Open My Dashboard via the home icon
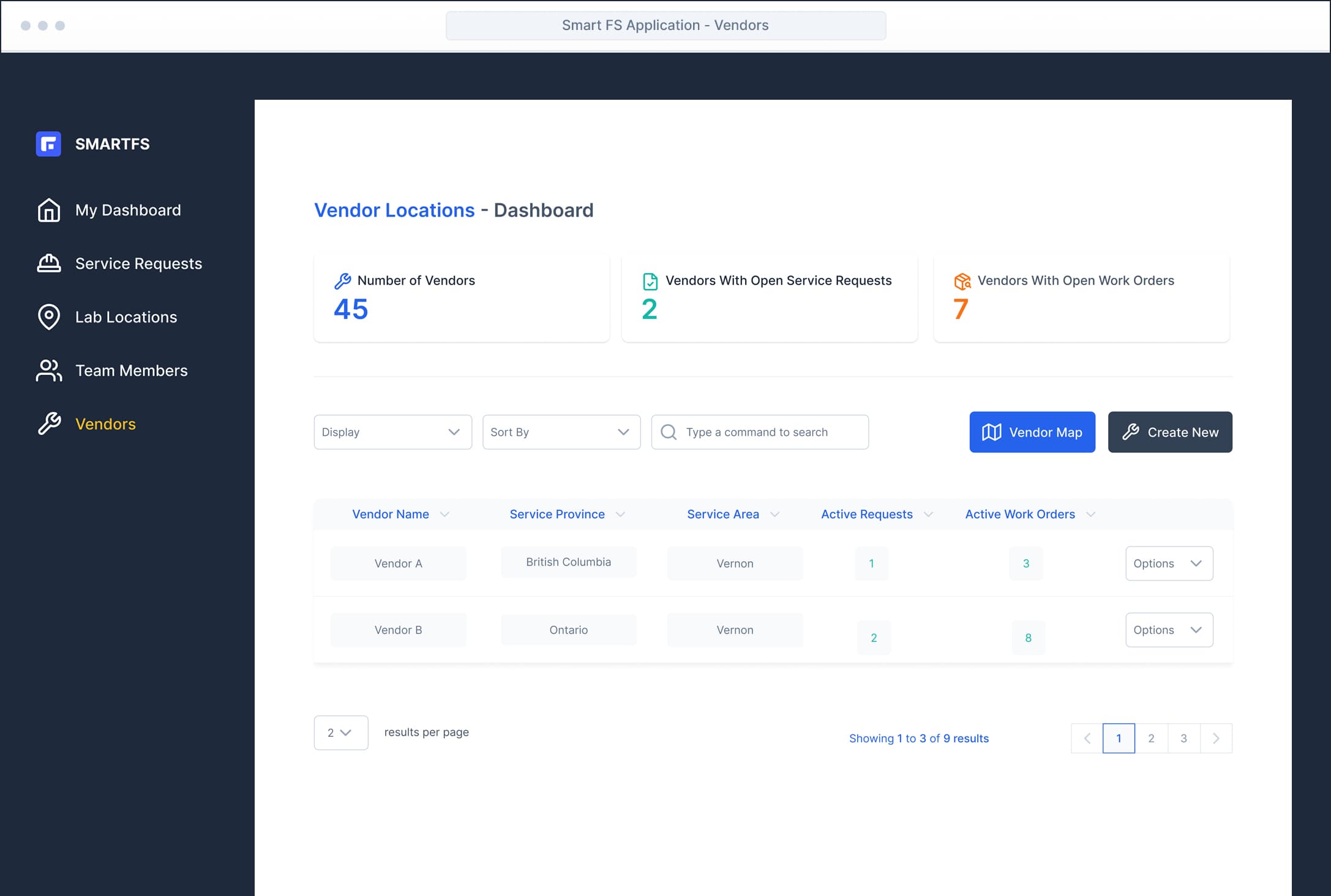Image resolution: width=1331 pixels, height=896 pixels. (49, 210)
